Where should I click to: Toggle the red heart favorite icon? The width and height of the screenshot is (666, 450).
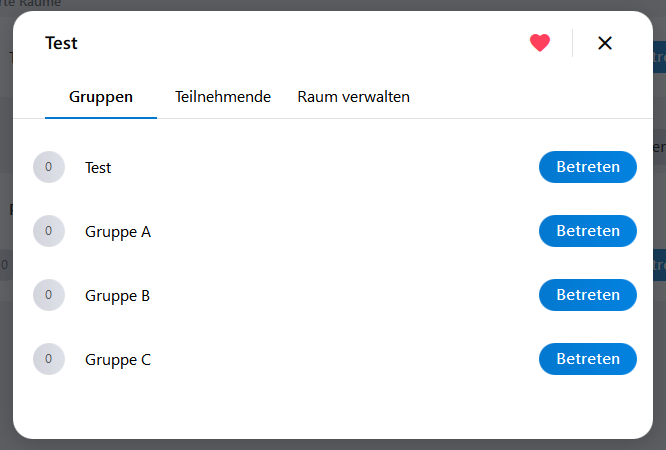[539, 43]
